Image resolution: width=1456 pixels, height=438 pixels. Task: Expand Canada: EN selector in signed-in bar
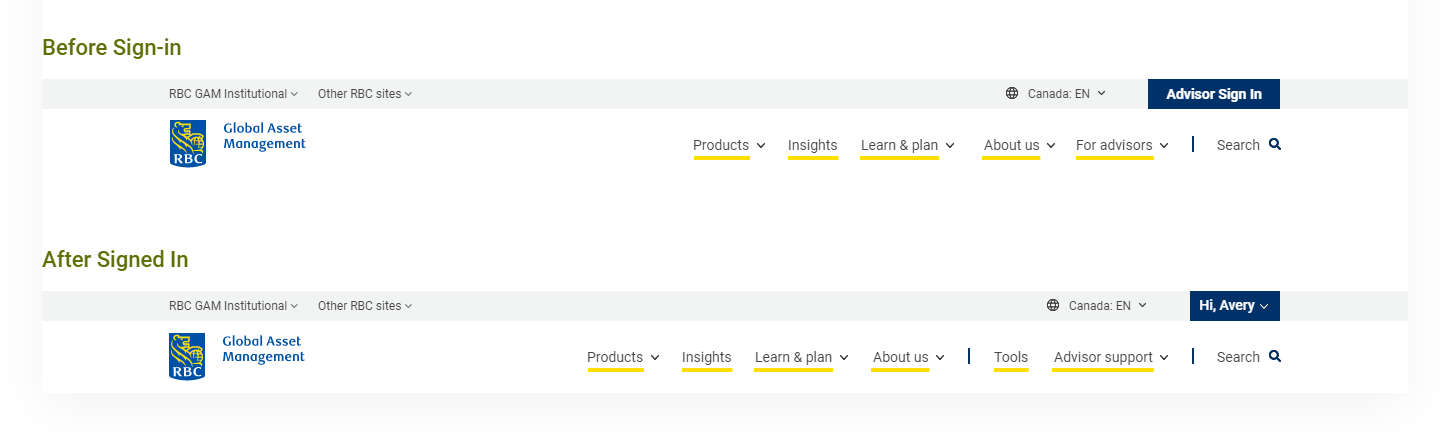click(x=1108, y=306)
